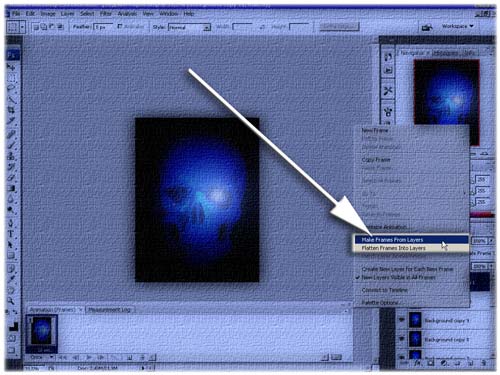Select the Dodge tool
This screenshot has height=375, width=500.
tap(11, 210)
